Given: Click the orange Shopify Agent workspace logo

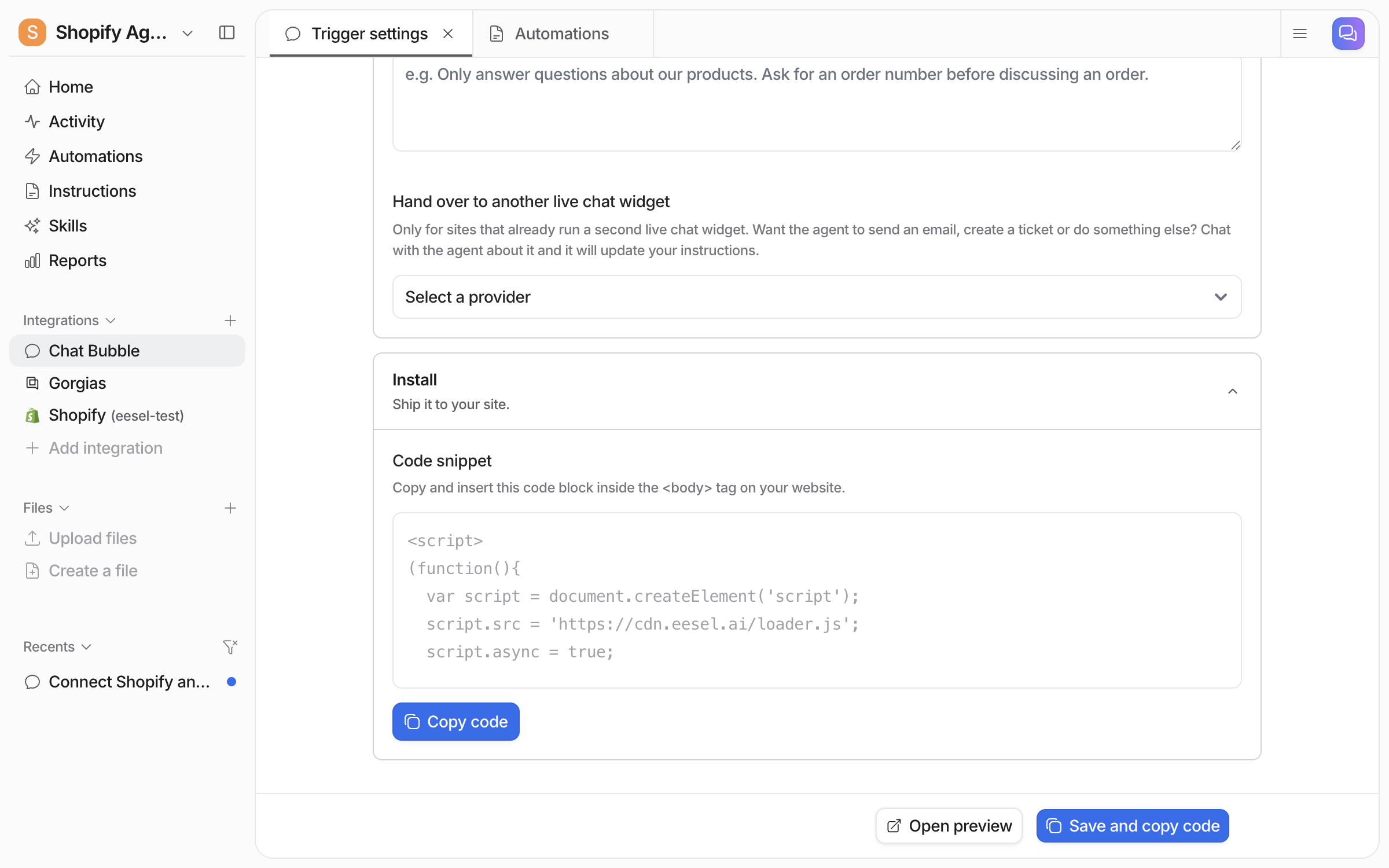Looking at the screenshot, I should 32,32.
